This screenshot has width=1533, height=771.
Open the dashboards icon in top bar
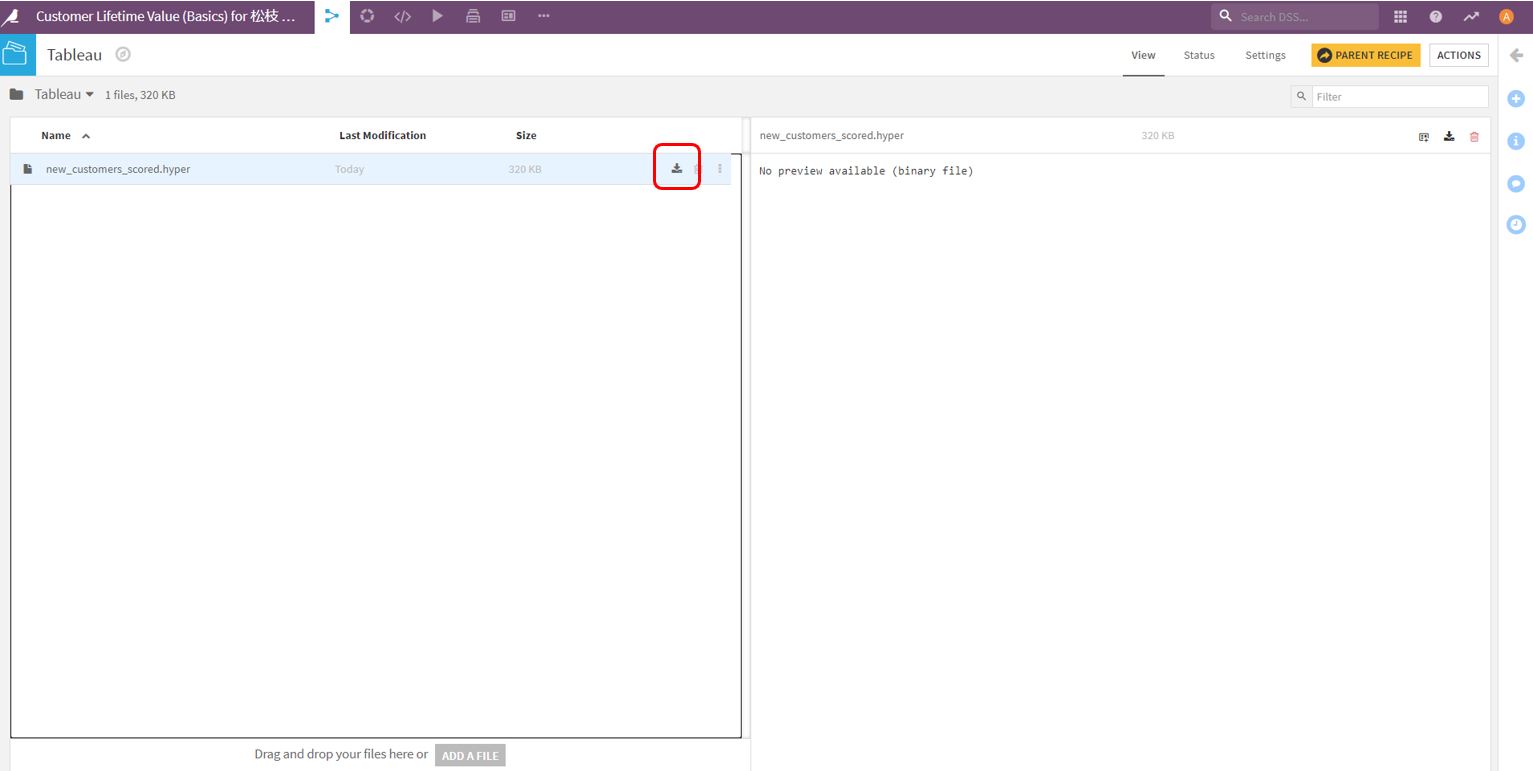(508, 16)
